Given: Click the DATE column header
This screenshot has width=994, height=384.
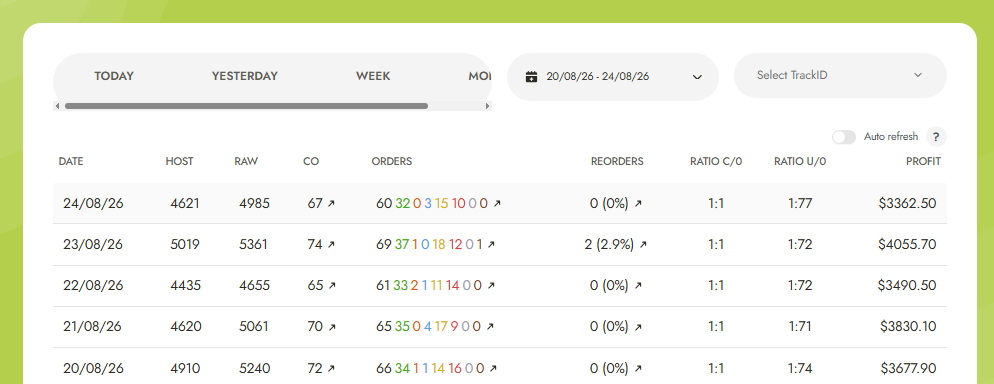Looking at the screenshot, I should pyautogui.click(x=71, y=162).
